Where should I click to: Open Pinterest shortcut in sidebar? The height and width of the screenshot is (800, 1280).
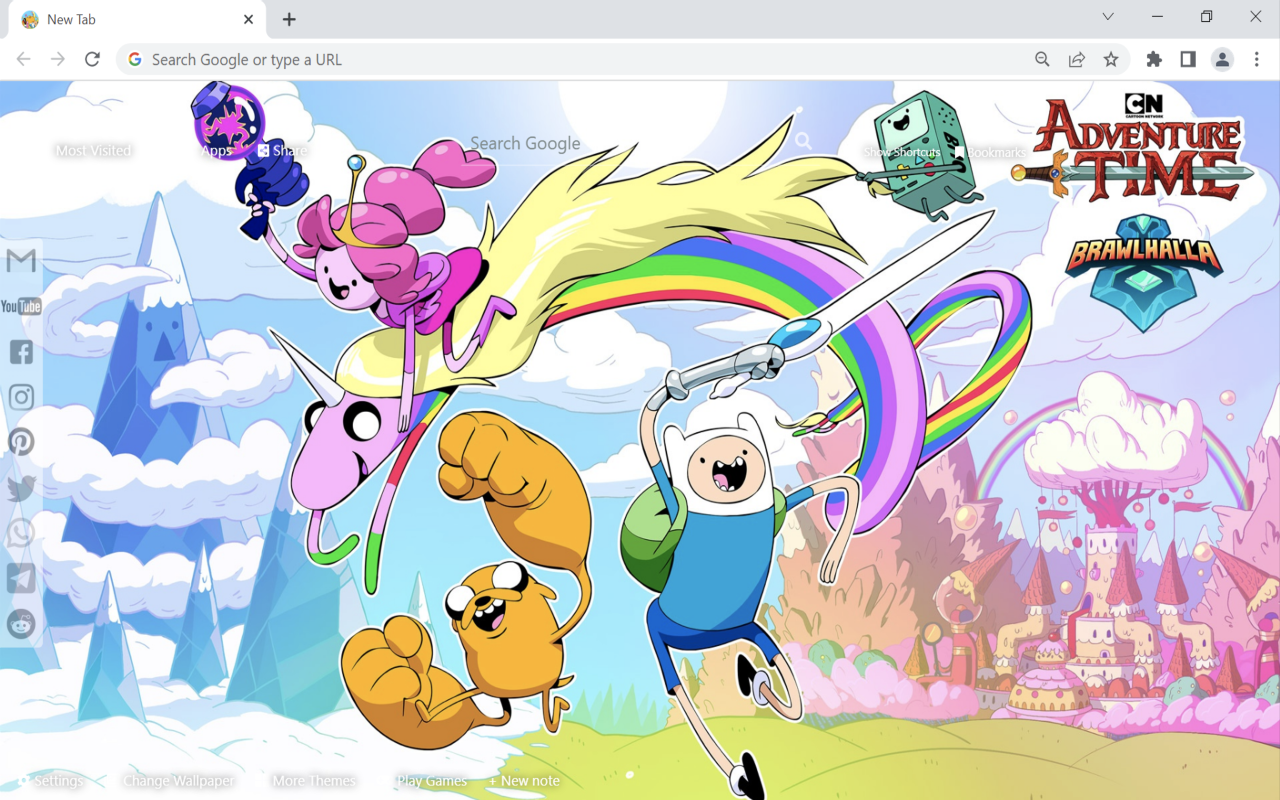21,442
